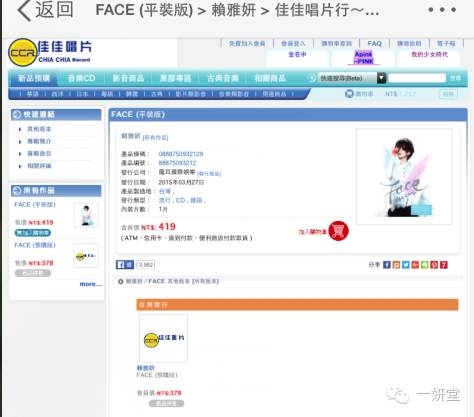Viewport: 474px width, 417px height.
Task: Share via the red Google+ icon
Action: 415,265
